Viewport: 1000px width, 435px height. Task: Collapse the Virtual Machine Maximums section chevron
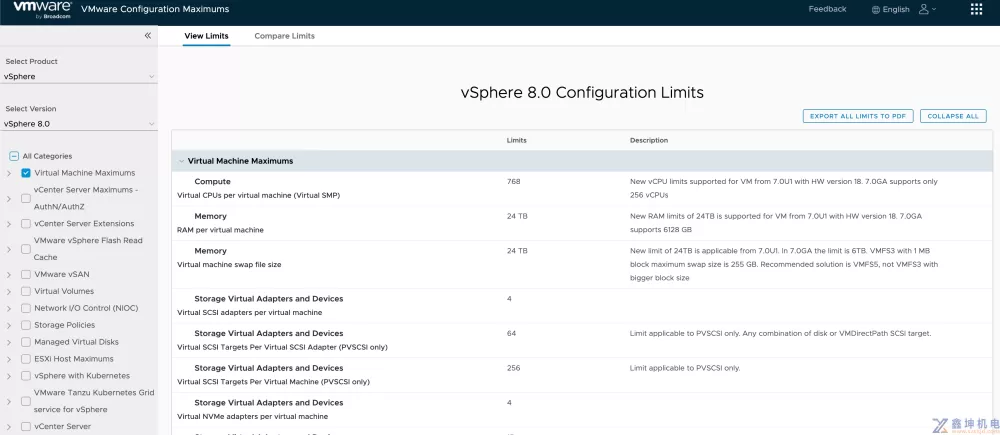tap(181, 161)
